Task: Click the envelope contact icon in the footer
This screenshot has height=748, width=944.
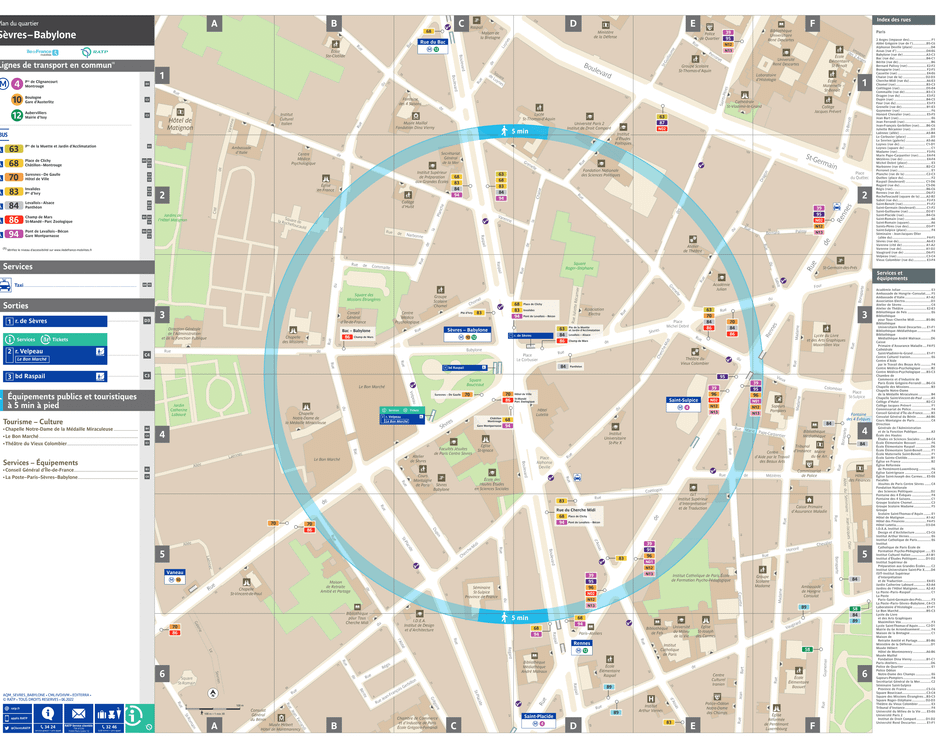Action: click(x=79, y=714)
